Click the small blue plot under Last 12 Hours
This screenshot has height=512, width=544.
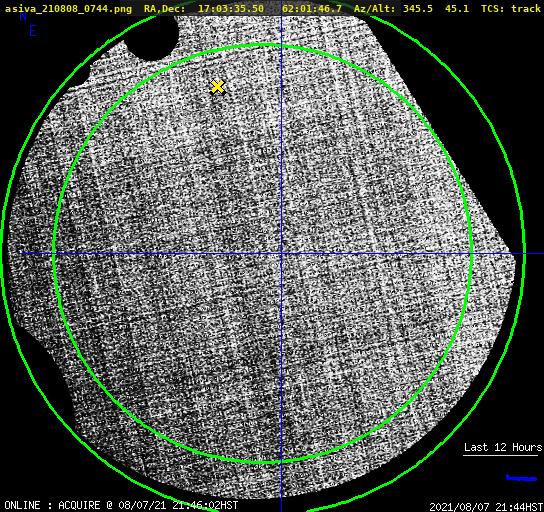tap(521, 478)
